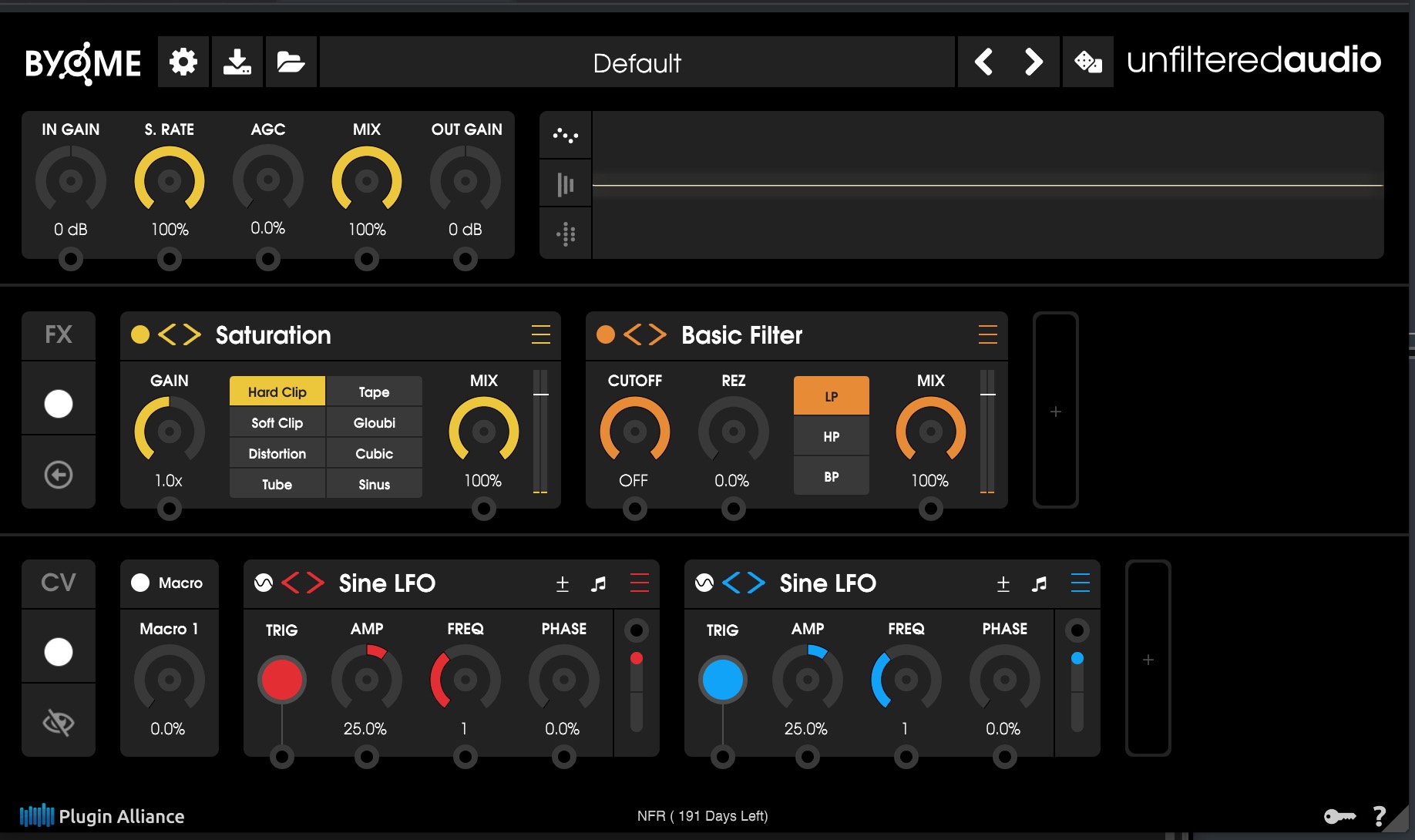Toggle tempo sync note on red Sine LFO
This screenshot has width=1415, height=840.
pyautogui.click(x=598, y=584)
